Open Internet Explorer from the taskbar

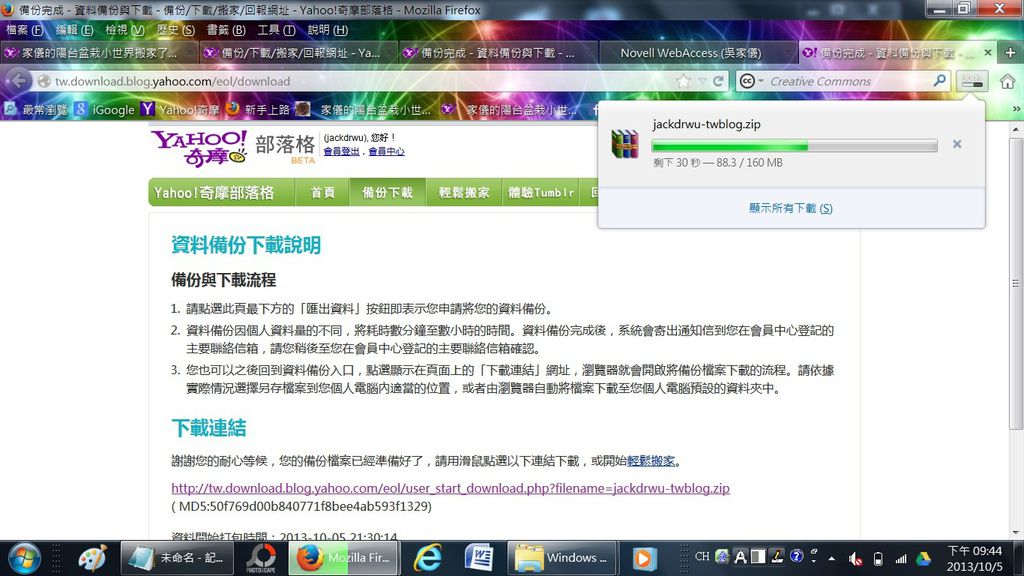(428, 558)
